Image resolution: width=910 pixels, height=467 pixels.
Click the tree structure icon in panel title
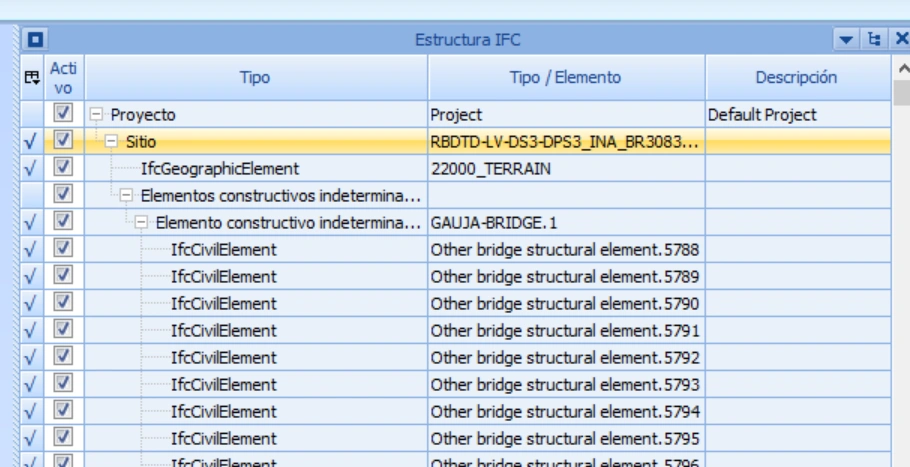(871, 42)
